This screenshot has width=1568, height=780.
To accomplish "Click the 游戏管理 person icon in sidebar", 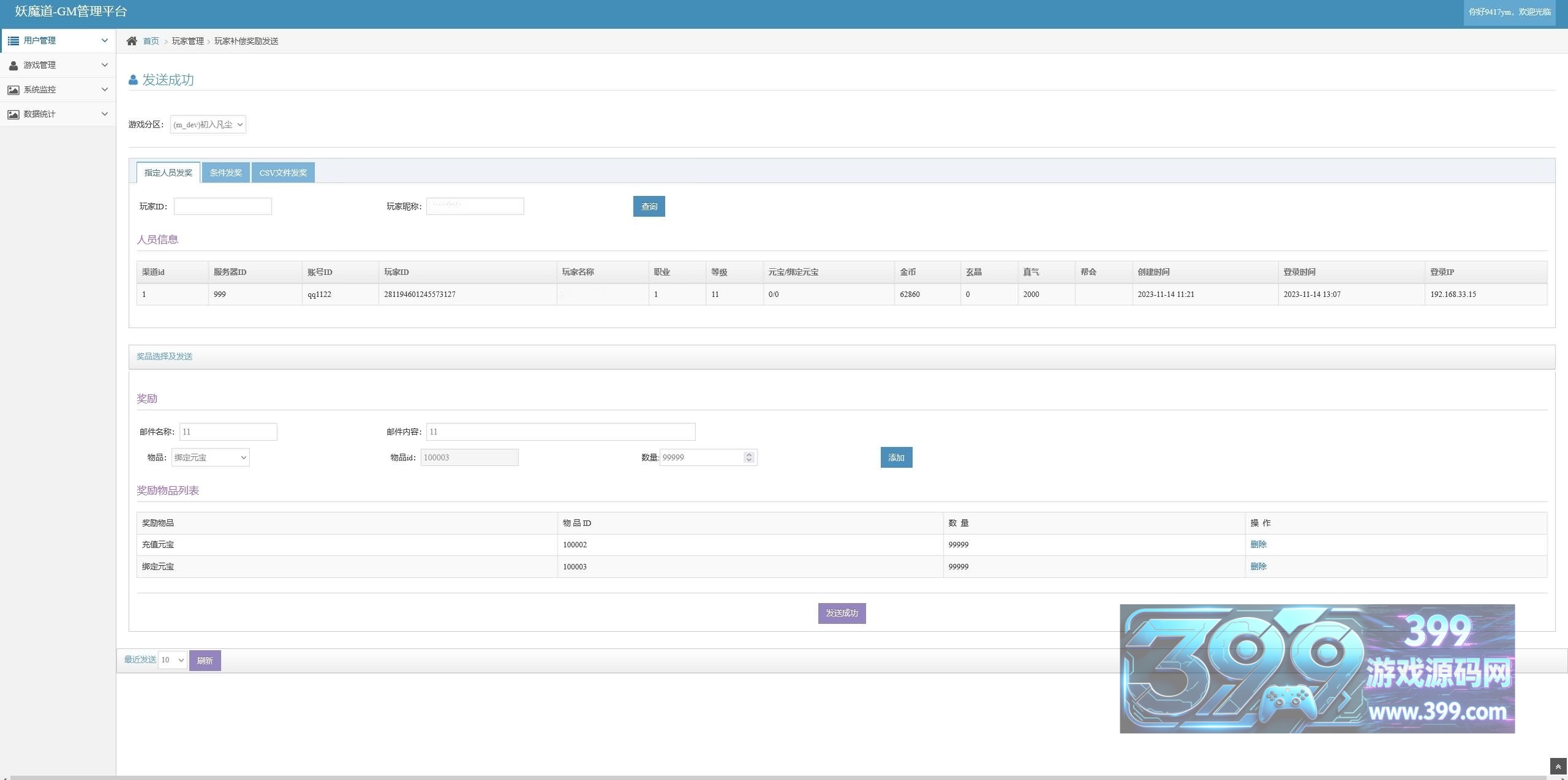I will (x=13, y=65).
